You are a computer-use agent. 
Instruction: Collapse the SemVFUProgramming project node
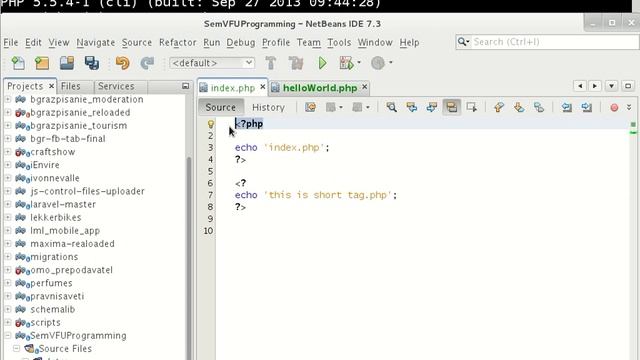[8, 336]
